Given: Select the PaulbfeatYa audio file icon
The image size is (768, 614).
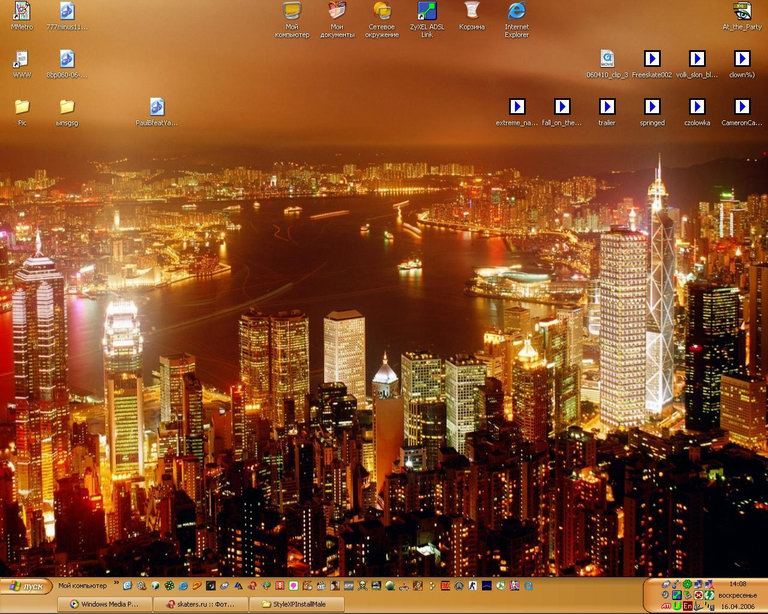Looking at the screenshot, I should click(157, 107).
